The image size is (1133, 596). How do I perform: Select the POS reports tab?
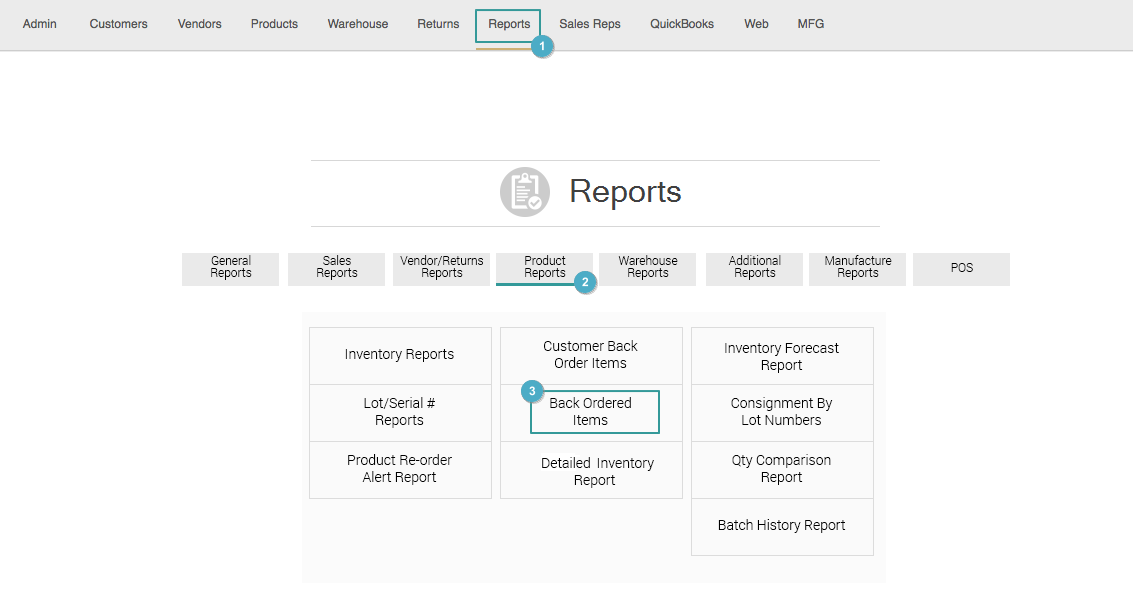(x=961, y=268)
